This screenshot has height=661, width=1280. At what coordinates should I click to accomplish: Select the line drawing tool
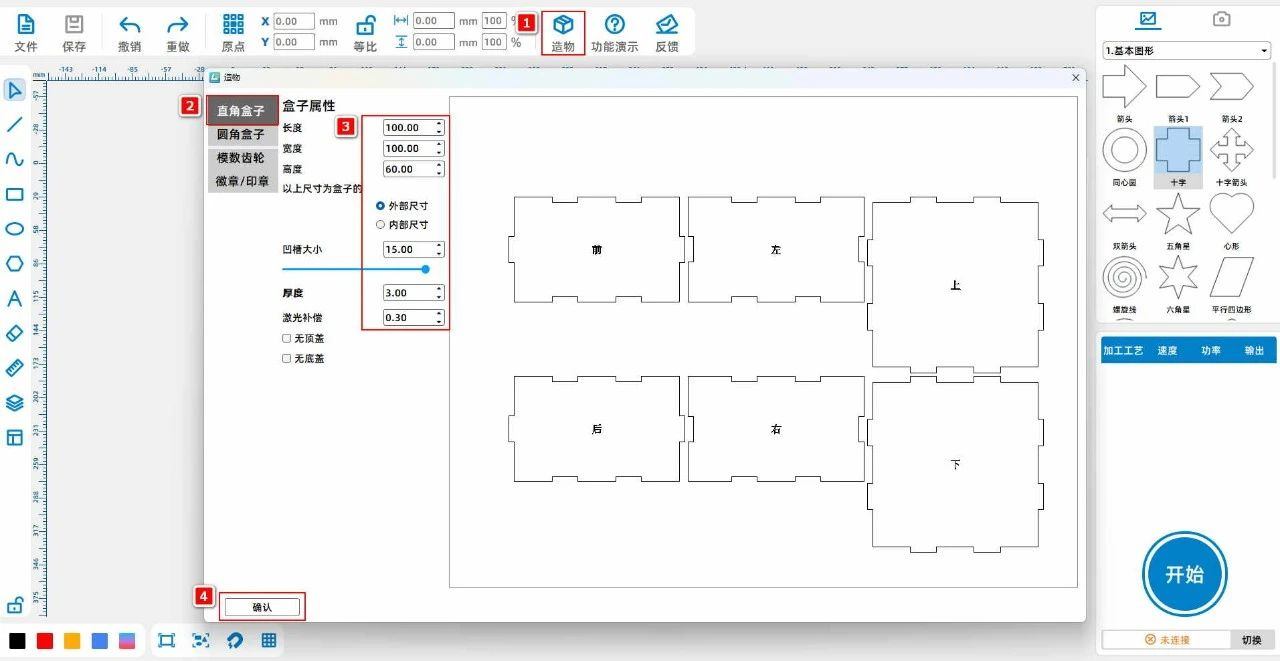(x=15, y=125)
